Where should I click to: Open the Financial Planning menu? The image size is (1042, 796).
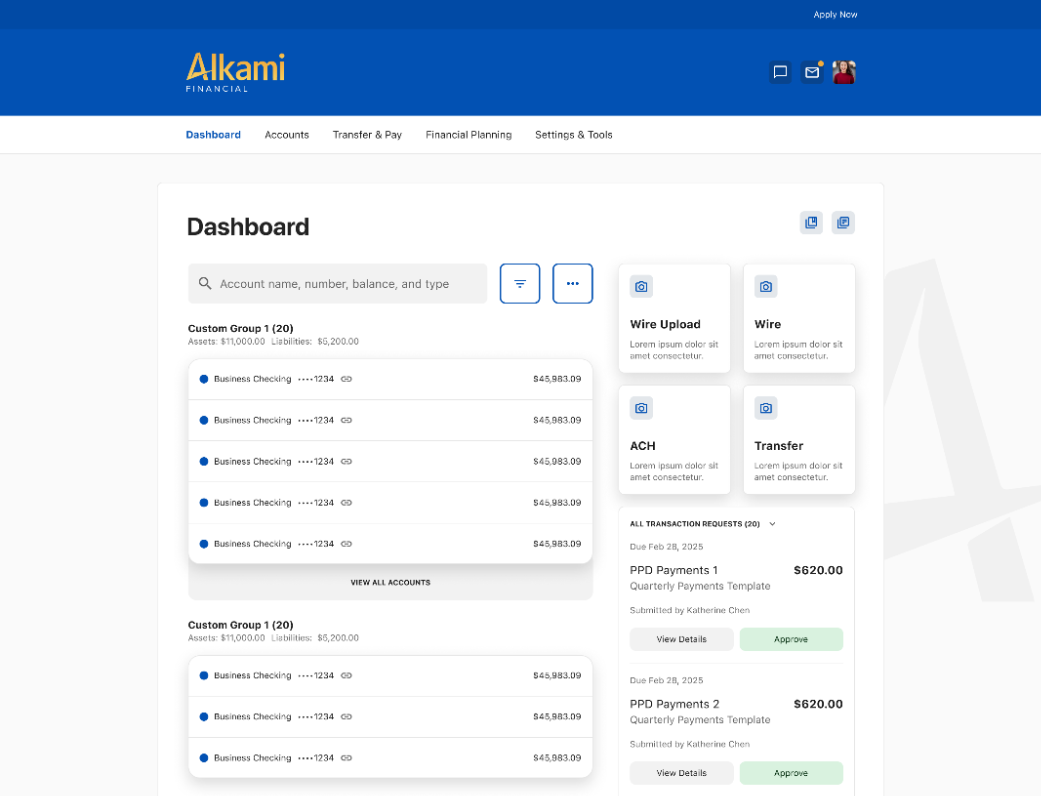click(469, 135)
